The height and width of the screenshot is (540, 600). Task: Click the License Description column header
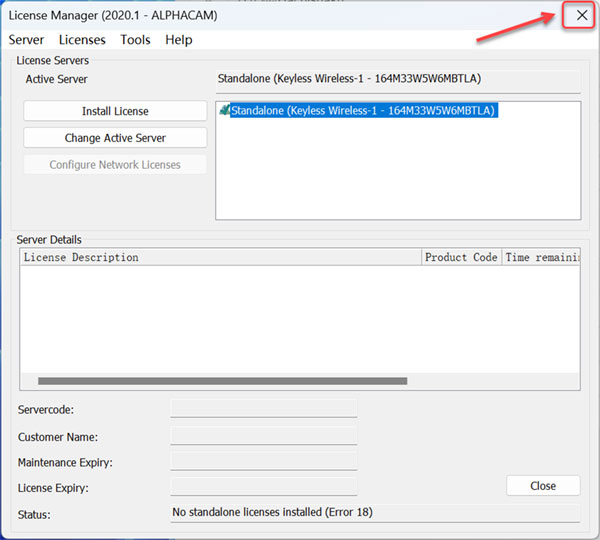pos(220,257)
